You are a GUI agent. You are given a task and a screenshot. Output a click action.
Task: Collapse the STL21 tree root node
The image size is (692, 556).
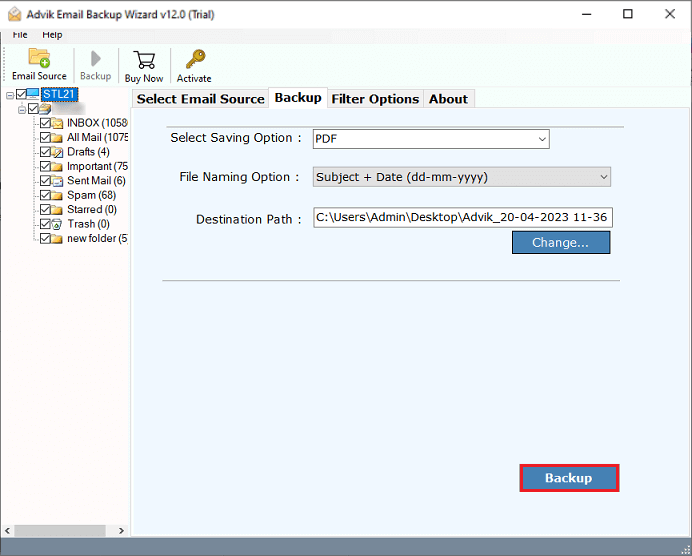point(10,95)
